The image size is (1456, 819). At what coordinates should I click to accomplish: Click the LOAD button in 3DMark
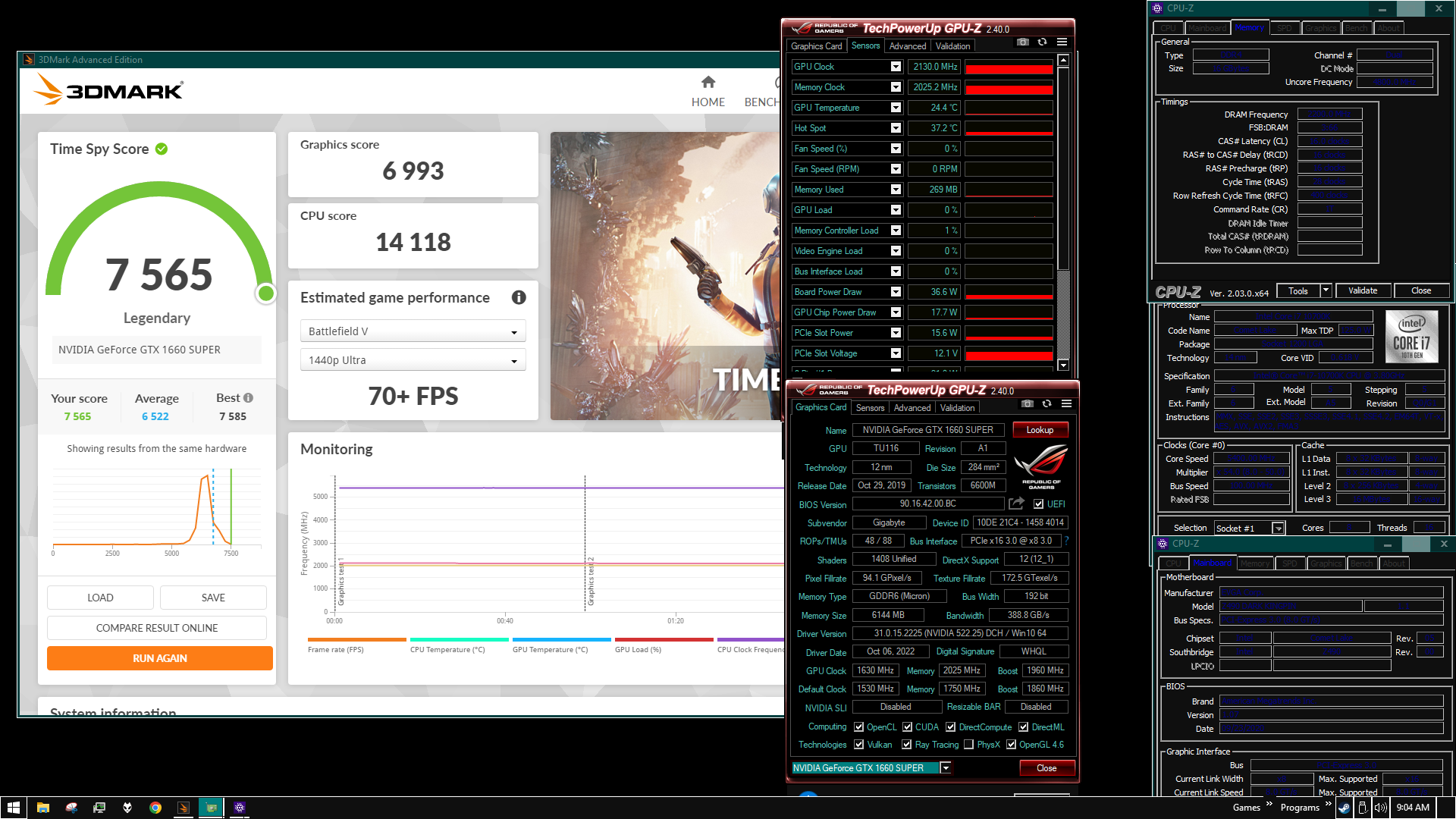tap(100, 598)
